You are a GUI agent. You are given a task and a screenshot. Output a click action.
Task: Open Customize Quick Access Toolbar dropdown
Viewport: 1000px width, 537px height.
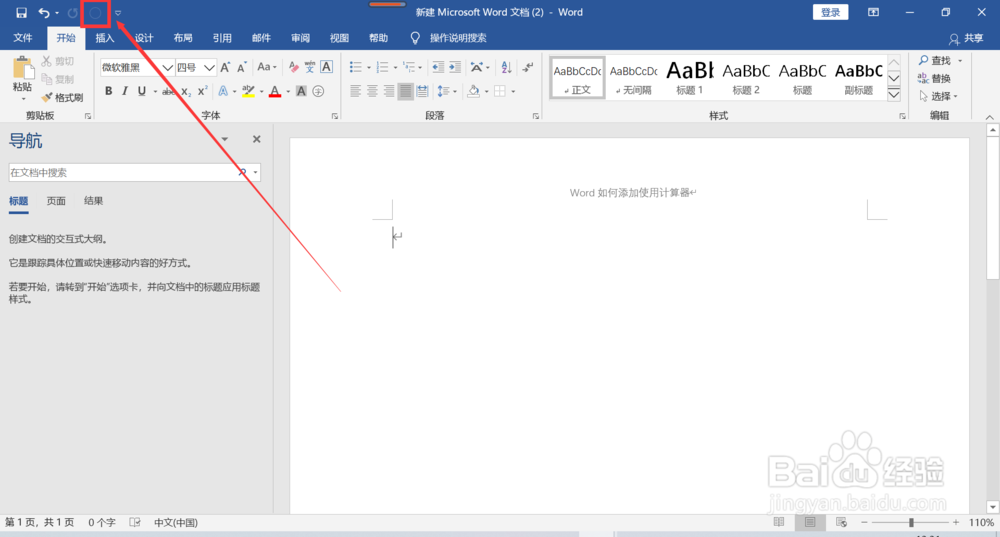(x=118, y=13)
